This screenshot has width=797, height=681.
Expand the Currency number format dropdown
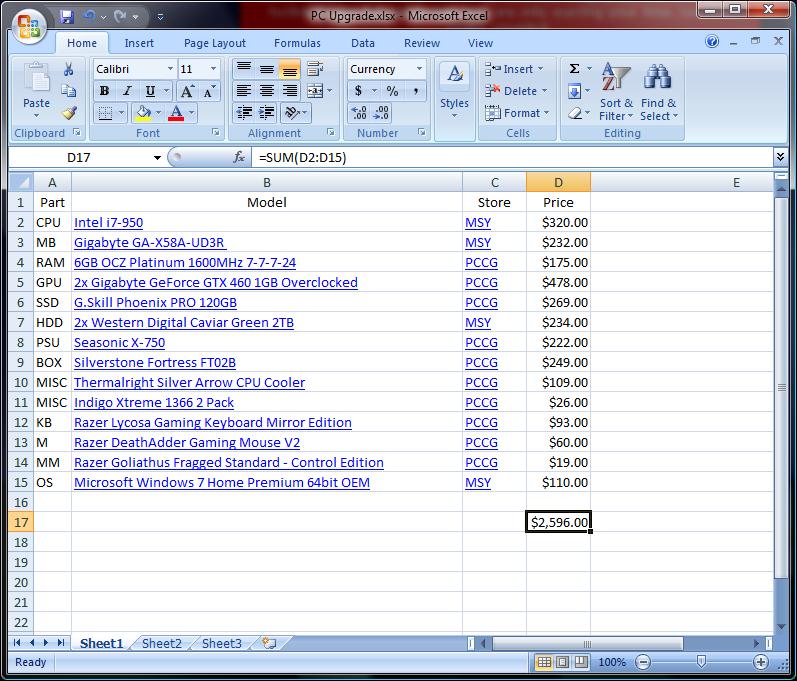419,69
